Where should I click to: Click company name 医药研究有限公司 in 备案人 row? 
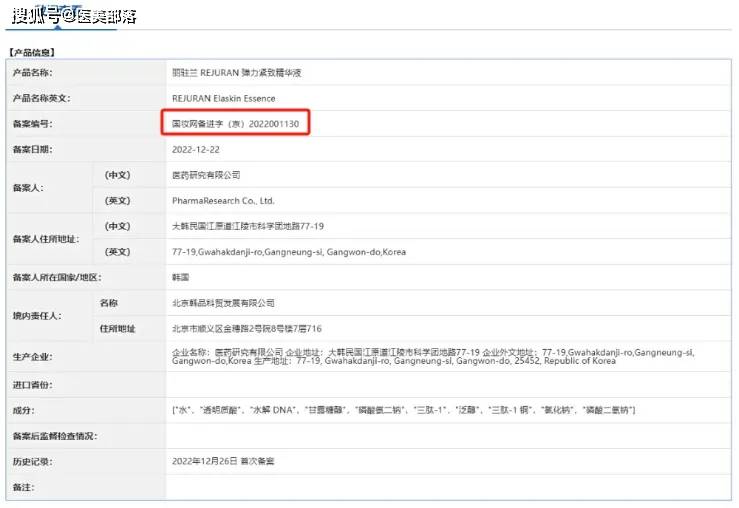(206, 175)
